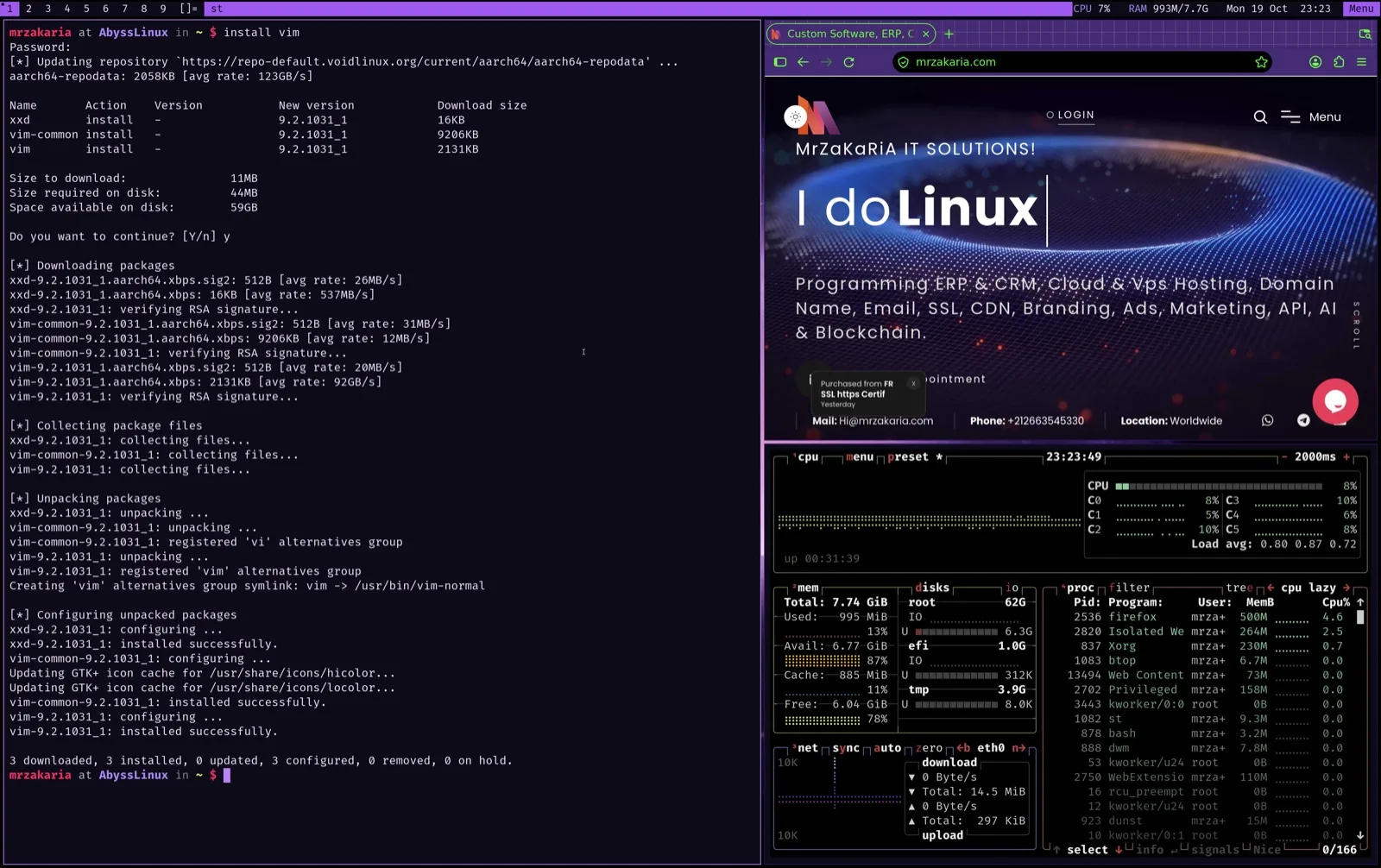Increase btop update interval with plus
1381x868 pixels.
1346,457
